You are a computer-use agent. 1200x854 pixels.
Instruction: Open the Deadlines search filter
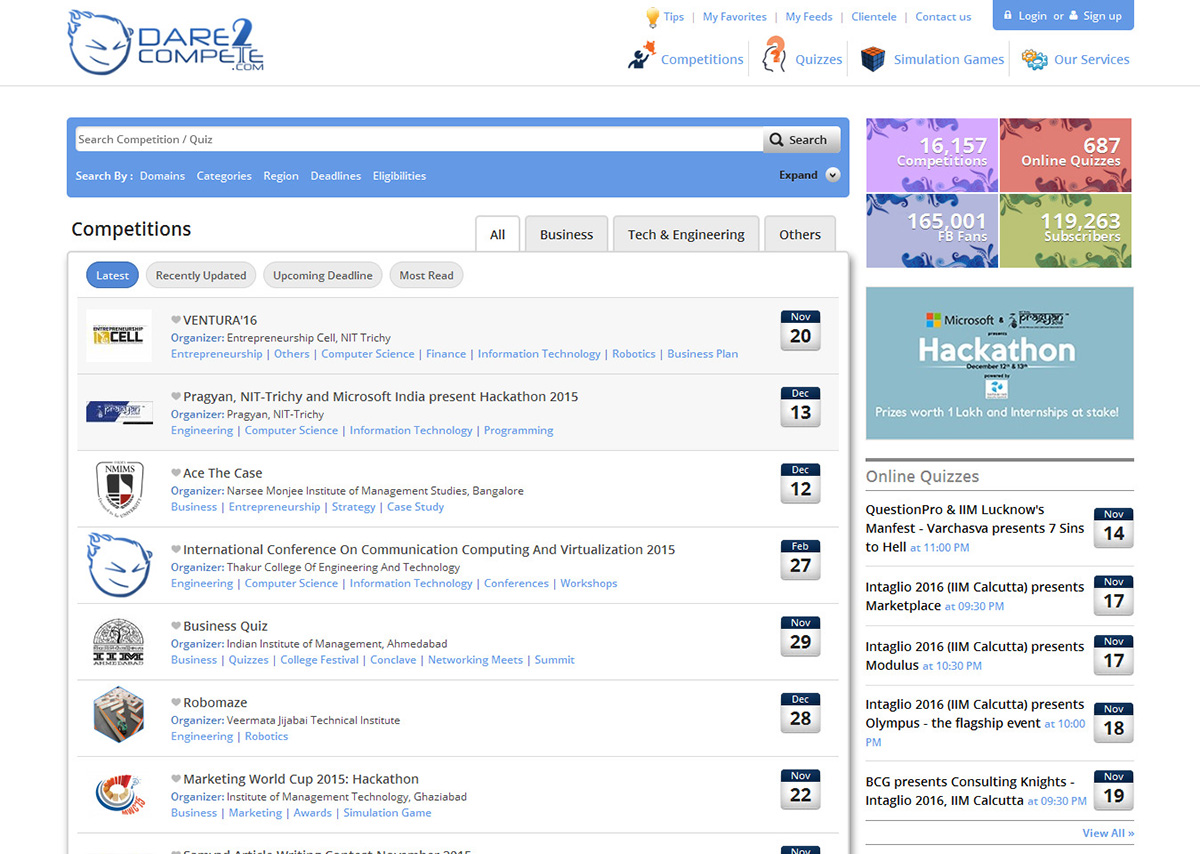pos(336,176)
